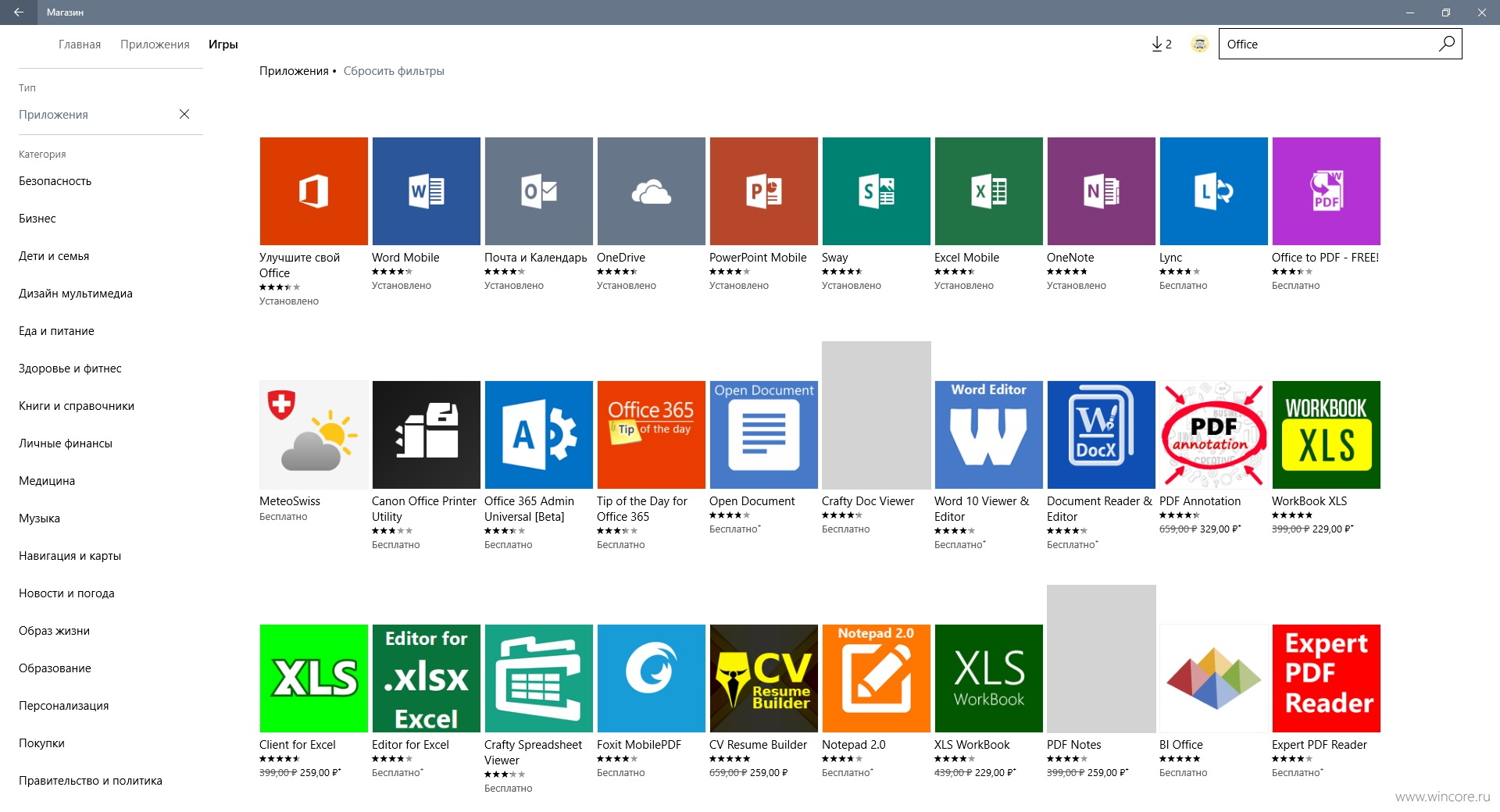This screenshot has height=812, width=1500.
Task: Open the Word Editor app tile
Action: point(988,435)
